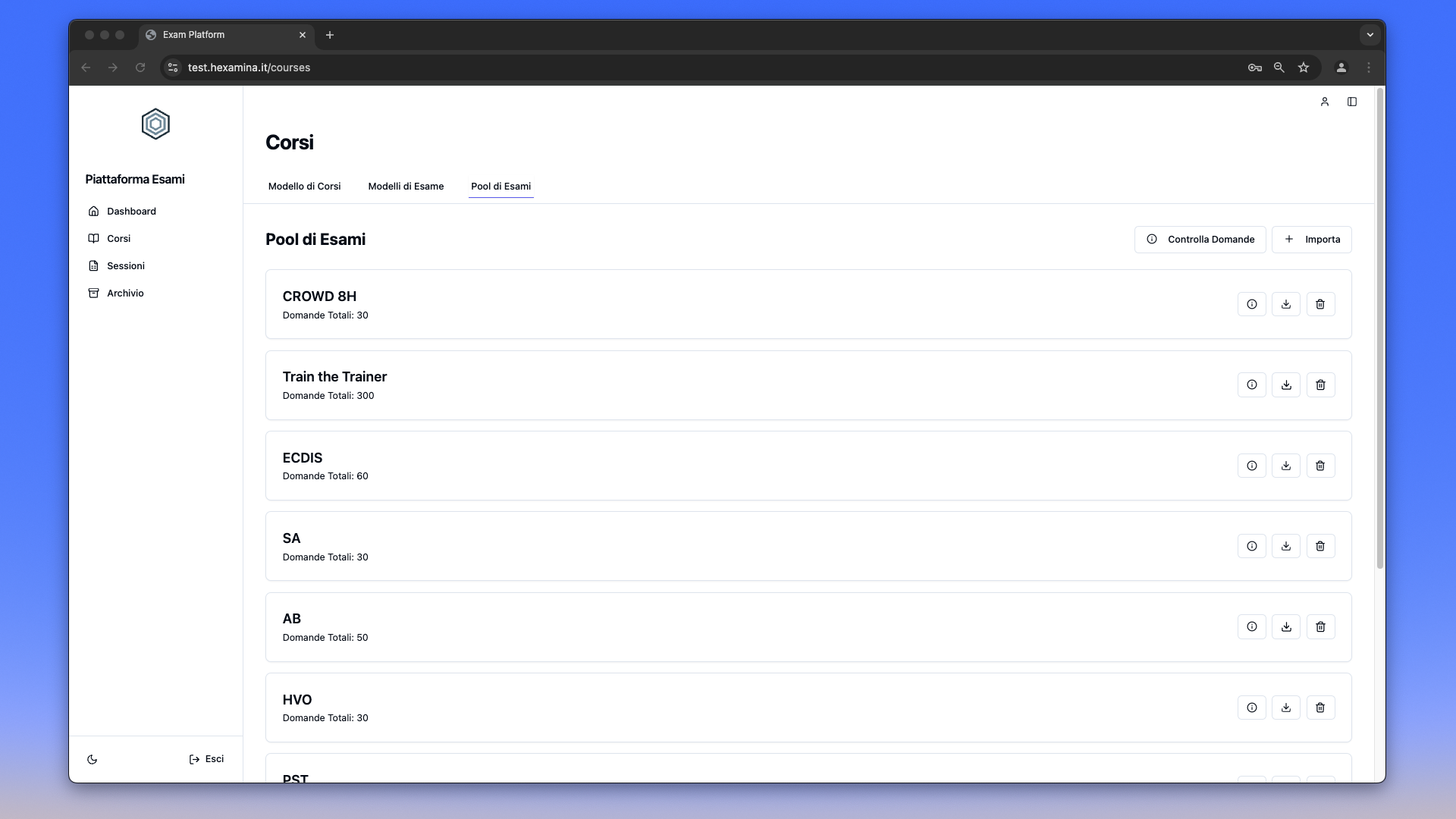Click Esci to log out
Viewport: 1456px width, 819px height.
[x=206, y=759]
